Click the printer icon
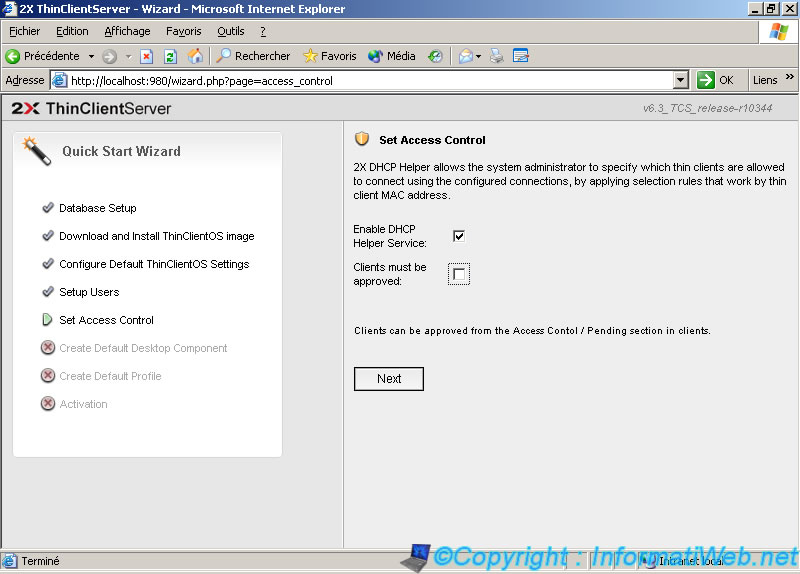The image size is (800, 574). click(x=496, y=56)
